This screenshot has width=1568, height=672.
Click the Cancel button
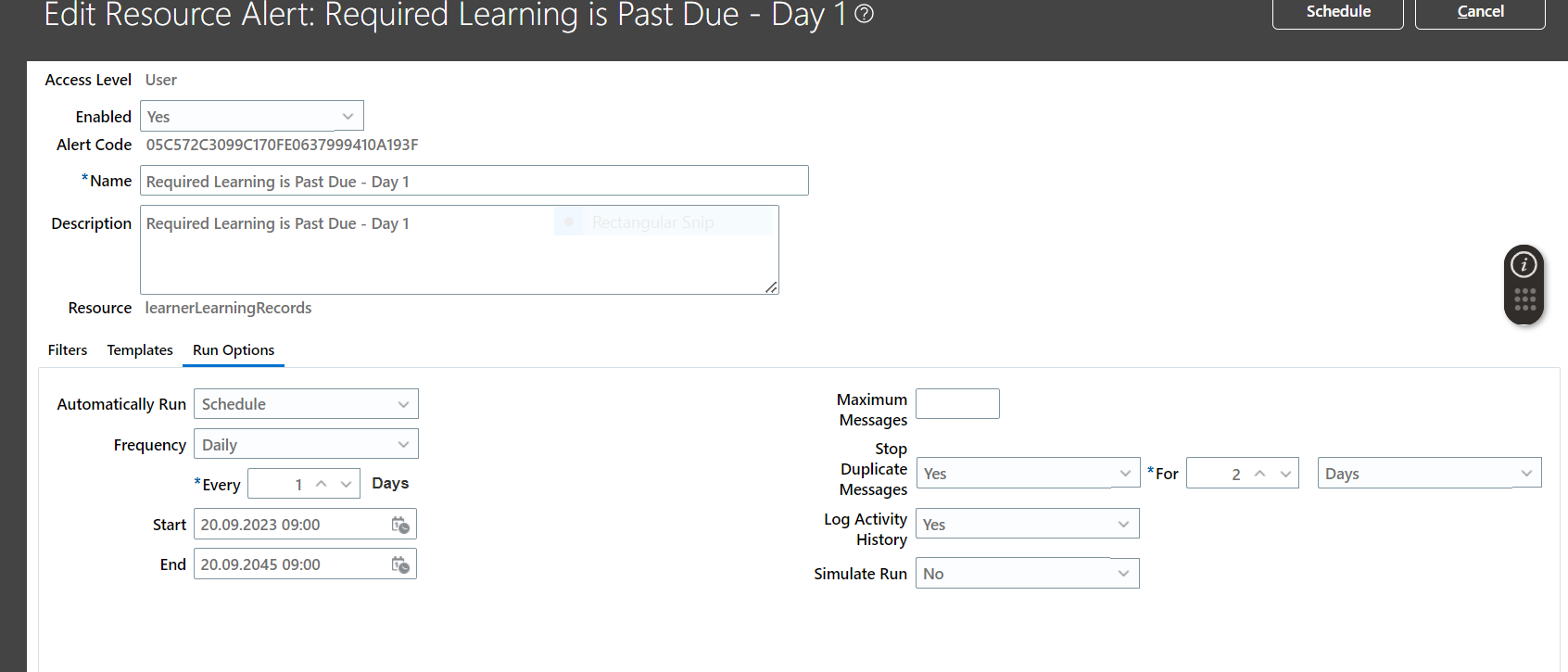(x=1480, y=12)
